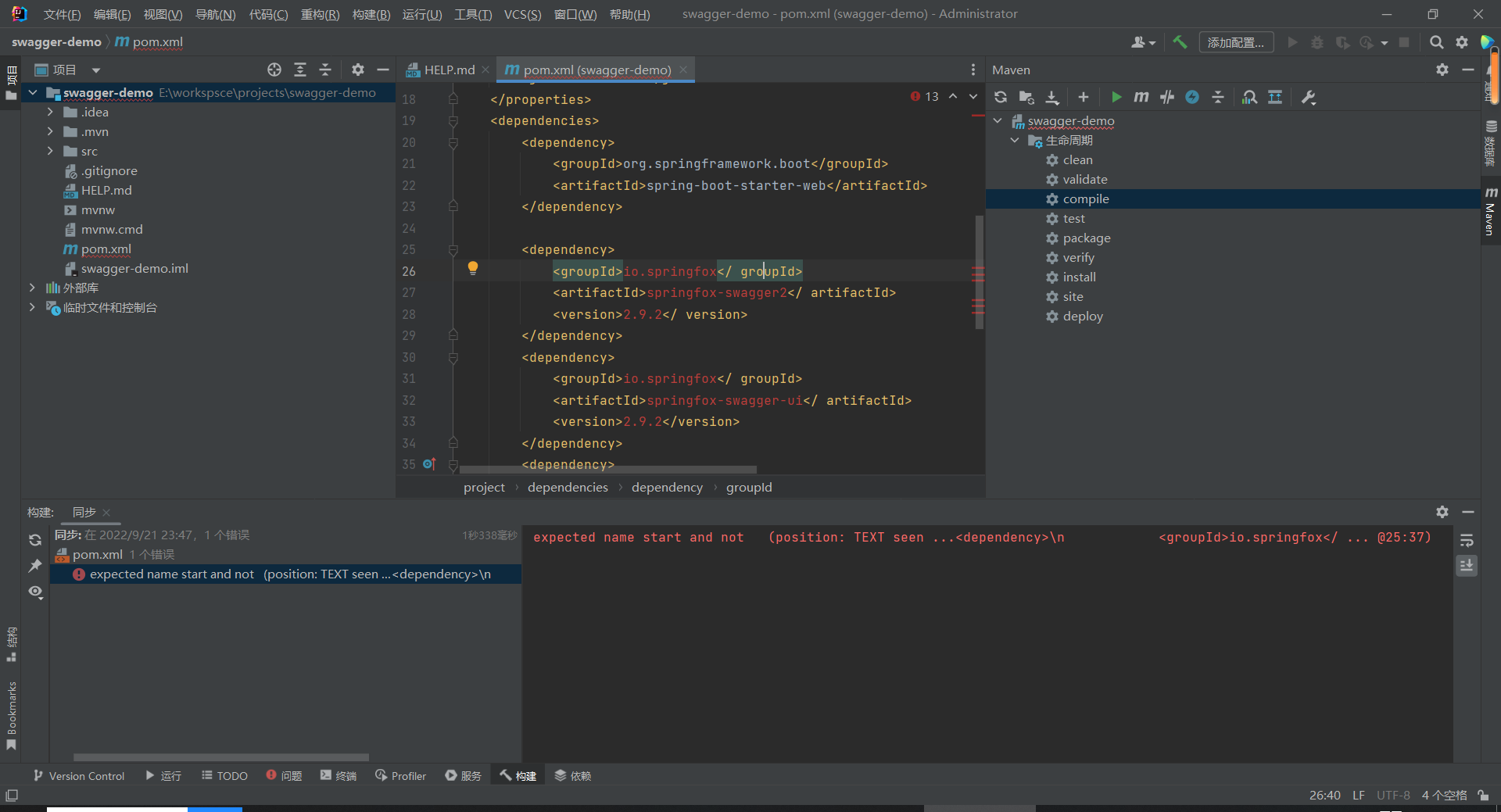This screenshot has height=812, width=1501.
Task: Open the VCS(S) menu
Action: pyautogui.click(x=522, y=14)
